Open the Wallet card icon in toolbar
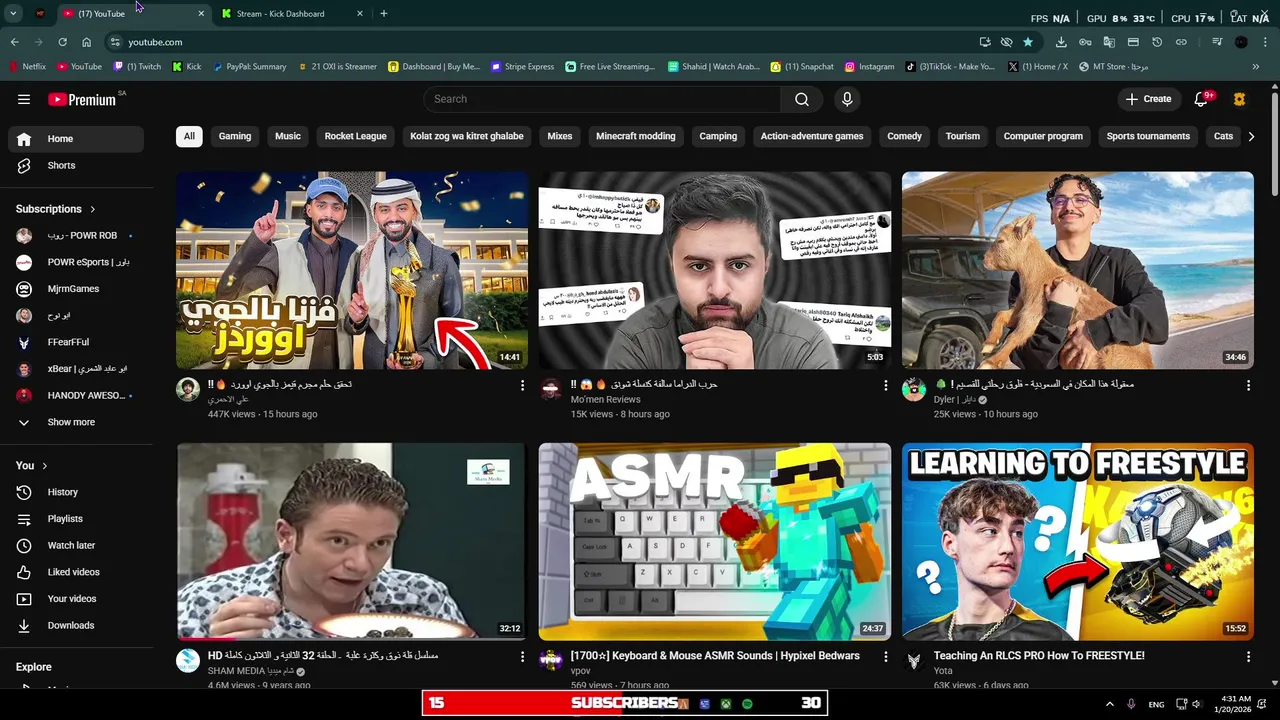This screenshot has height=720, width=1280. click(1133, 42)
